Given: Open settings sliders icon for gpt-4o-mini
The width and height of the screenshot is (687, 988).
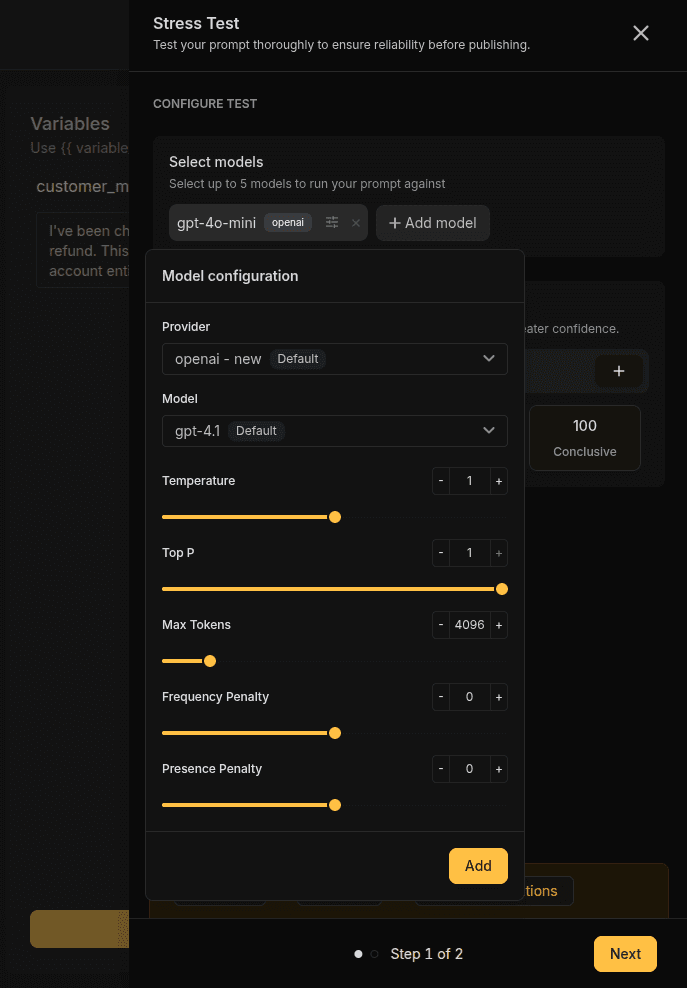Looking at the screenshot, I should pyautogui.click(x=332, y=222).
